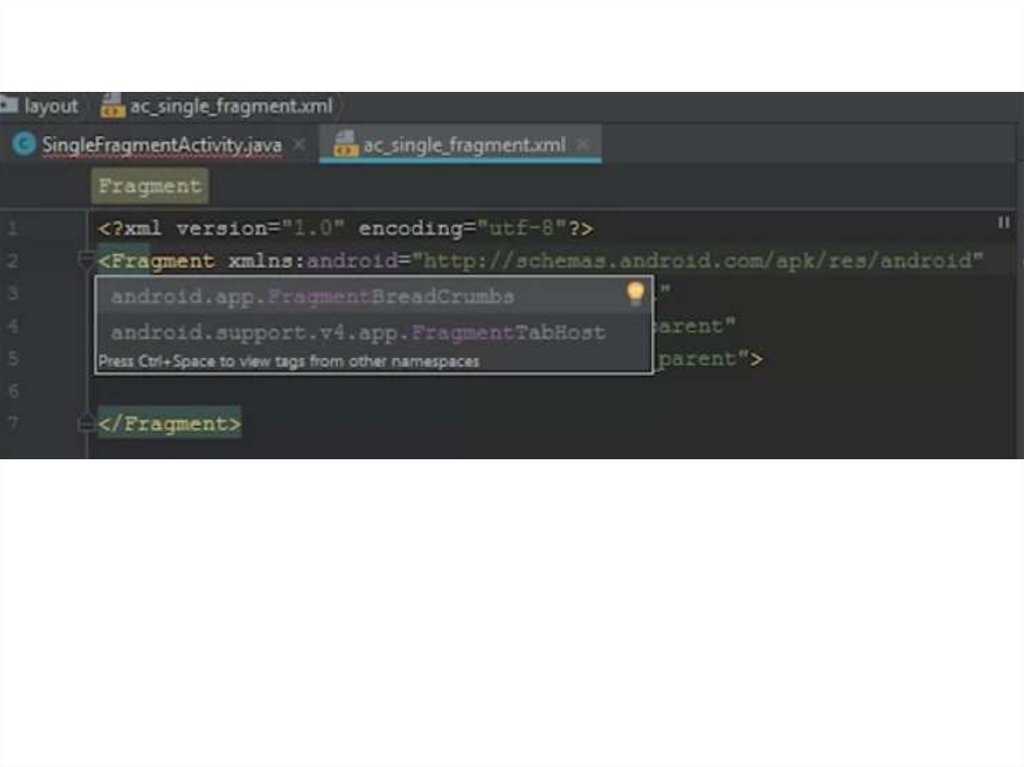1024x767 pixels.
Task: Switch to SingleFragmentActivity.java tab
Action: coord(161,145)
